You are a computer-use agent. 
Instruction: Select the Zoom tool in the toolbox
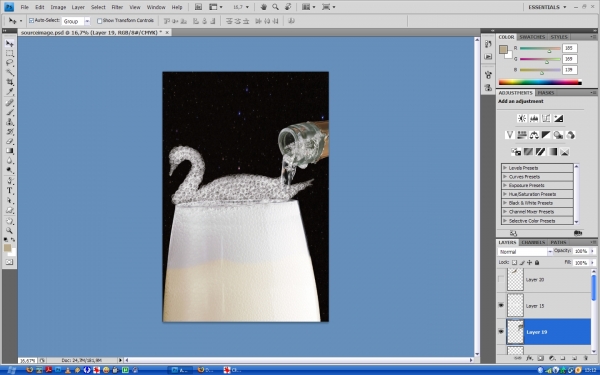click(x=10, y=231)
